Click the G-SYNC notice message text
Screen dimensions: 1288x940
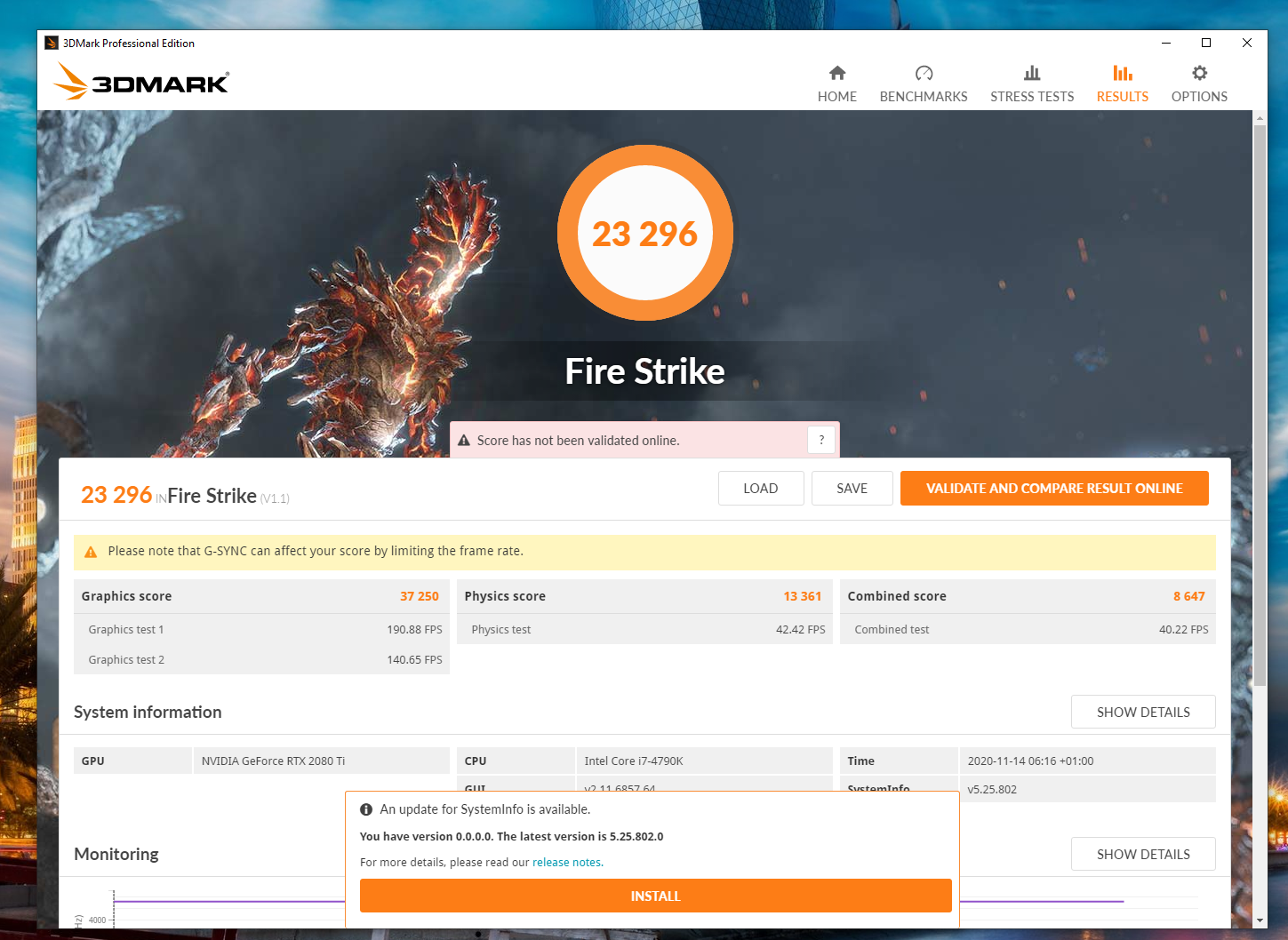[316, 552]
